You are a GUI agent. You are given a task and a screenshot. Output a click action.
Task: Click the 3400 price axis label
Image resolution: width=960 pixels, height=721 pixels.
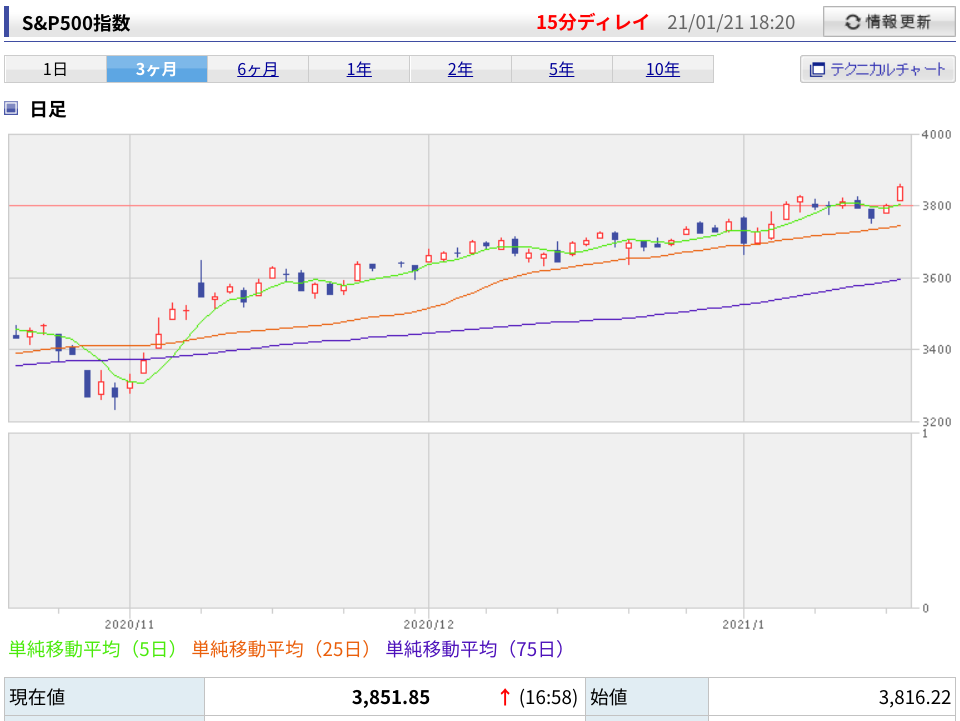tap(937, 349)
